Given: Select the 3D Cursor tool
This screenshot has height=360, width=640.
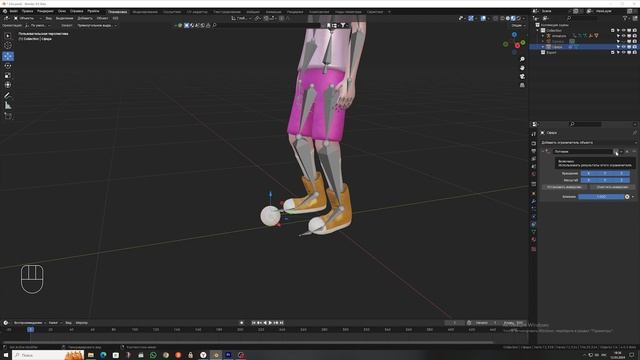Looking at the screenshot, I should coord(8,46).
